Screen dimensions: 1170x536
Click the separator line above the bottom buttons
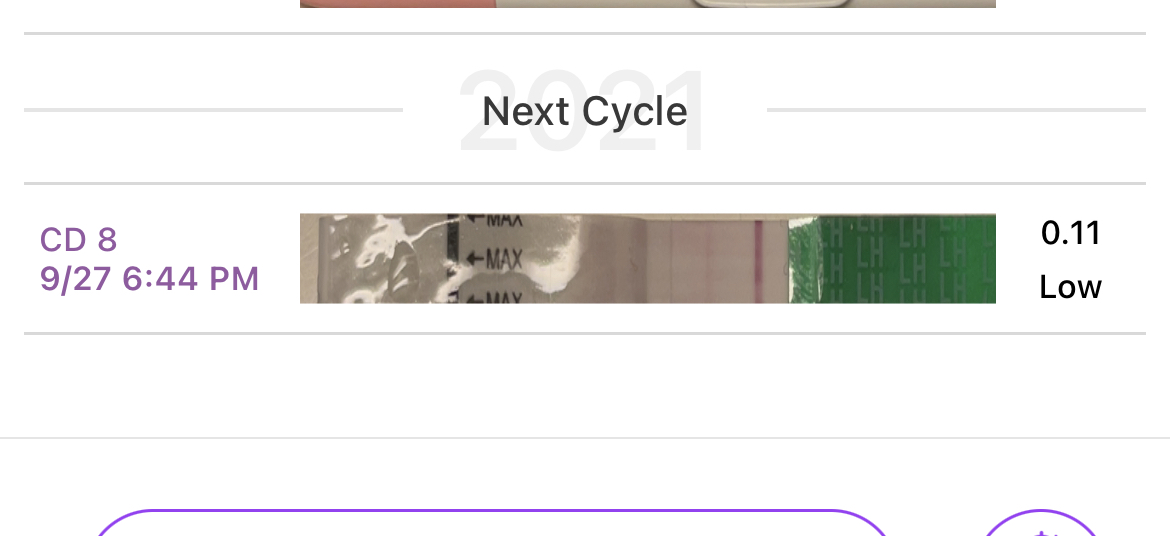(584, 438)
